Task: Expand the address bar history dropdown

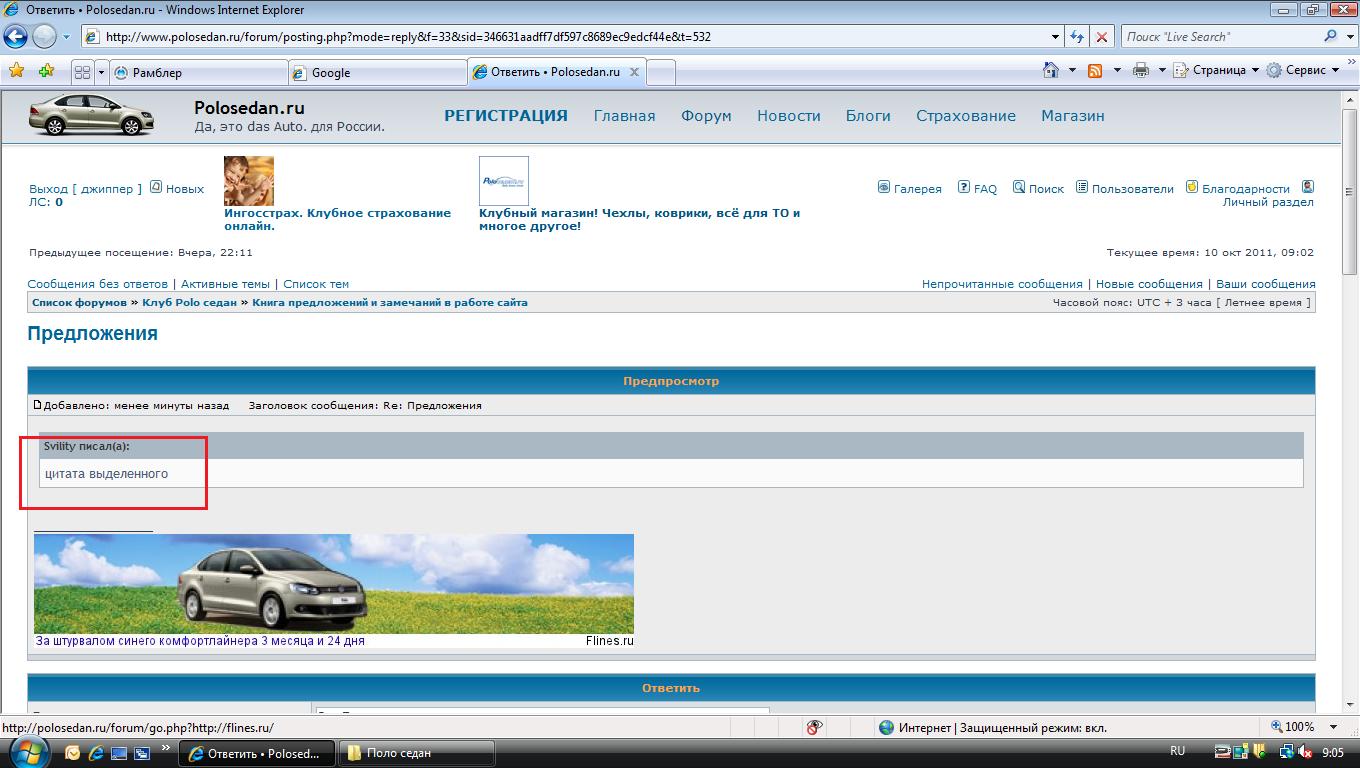Action: point(1056,37)
